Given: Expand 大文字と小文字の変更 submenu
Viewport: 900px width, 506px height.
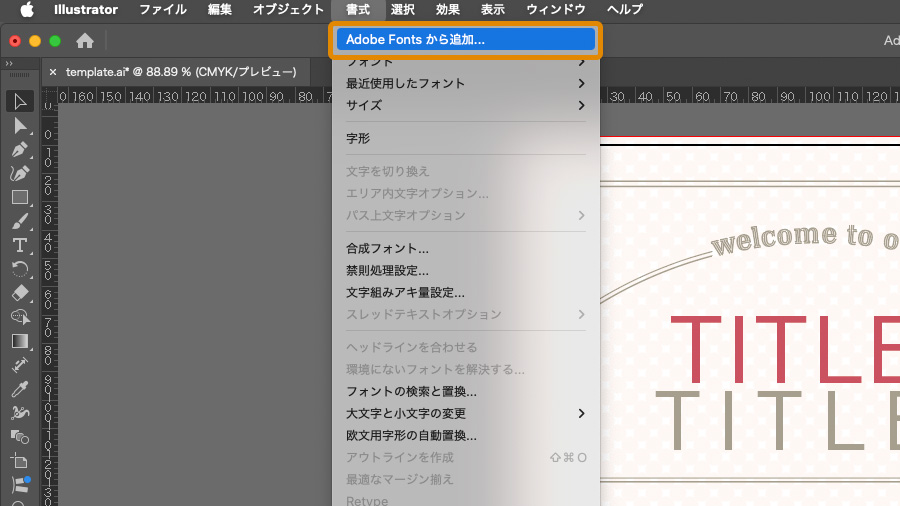Looking at the screenshot, I should click(x=465, y=414).
